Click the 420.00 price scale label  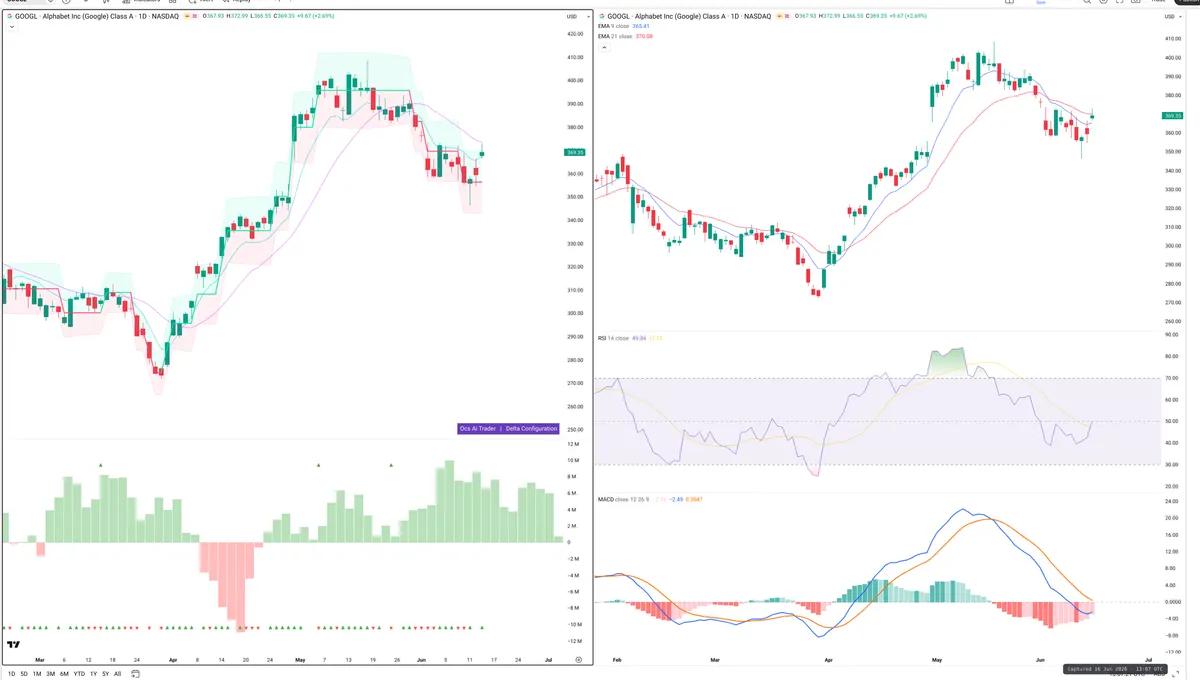click(x=574, y=34)
